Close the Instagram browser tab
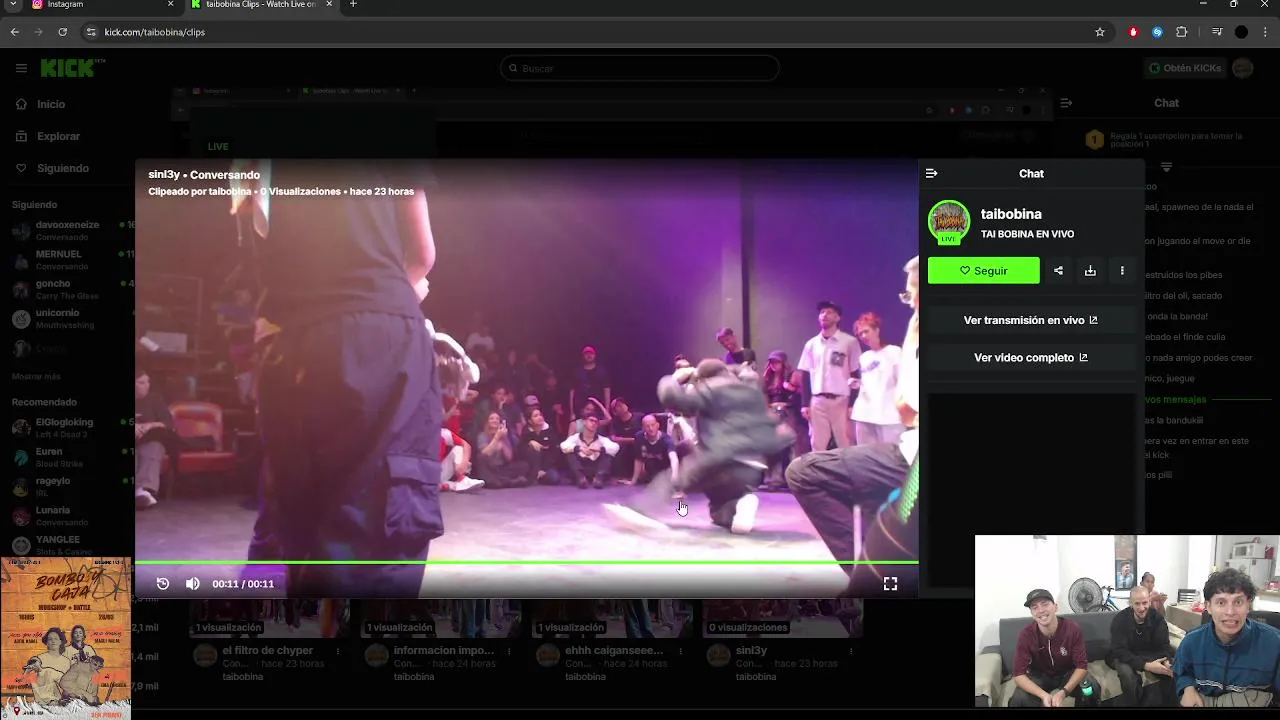Image resolution: width=1280 pixels, height=720 pixels. (x=170, y=5)
